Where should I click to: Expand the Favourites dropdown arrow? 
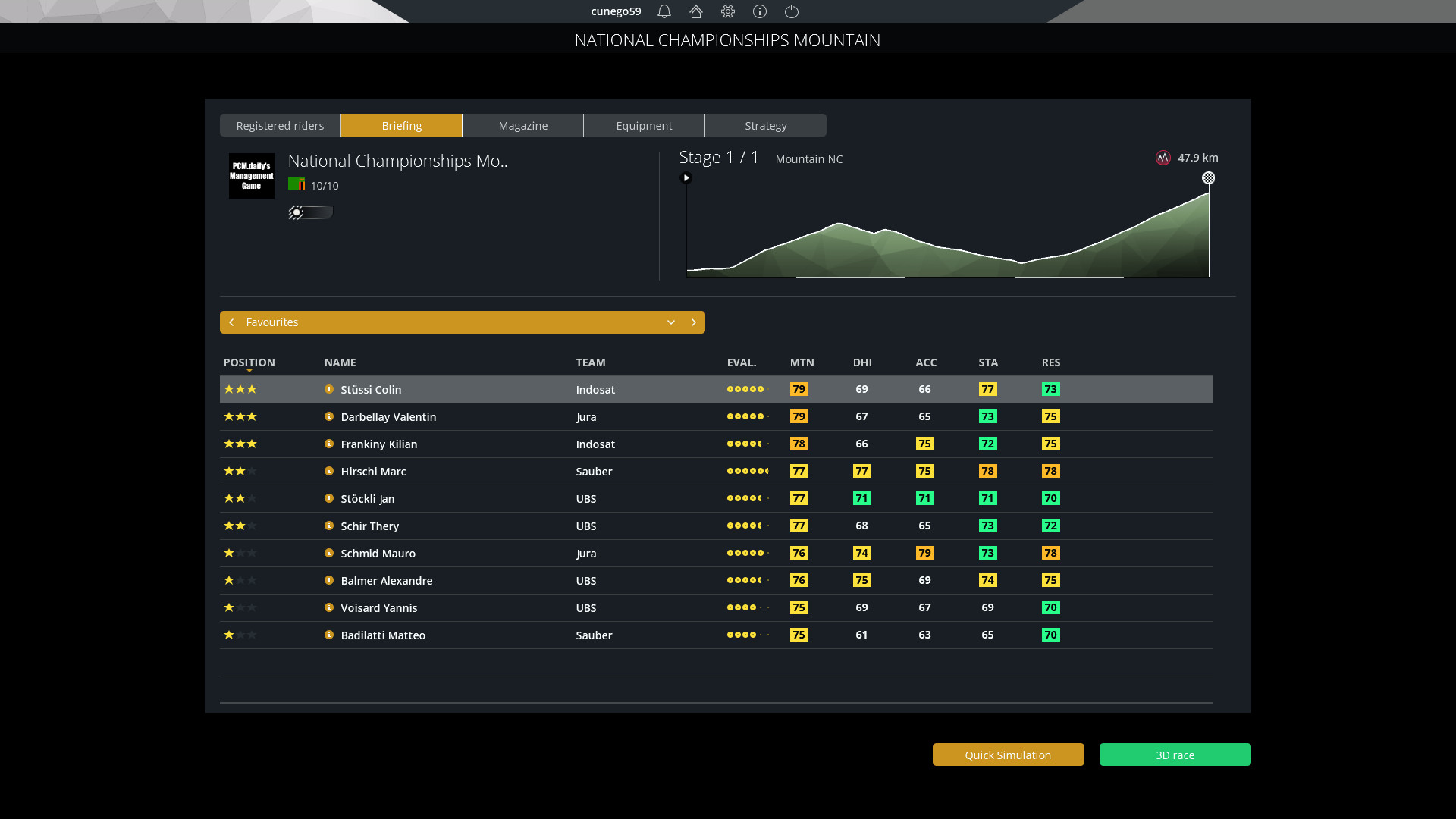[671, 322]
